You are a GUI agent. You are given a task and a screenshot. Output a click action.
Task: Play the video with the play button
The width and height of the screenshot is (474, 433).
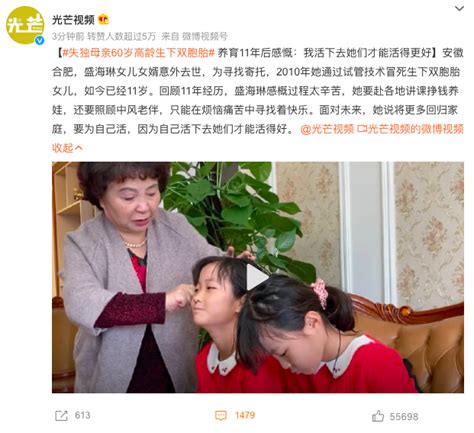click(x=257, y=277)
